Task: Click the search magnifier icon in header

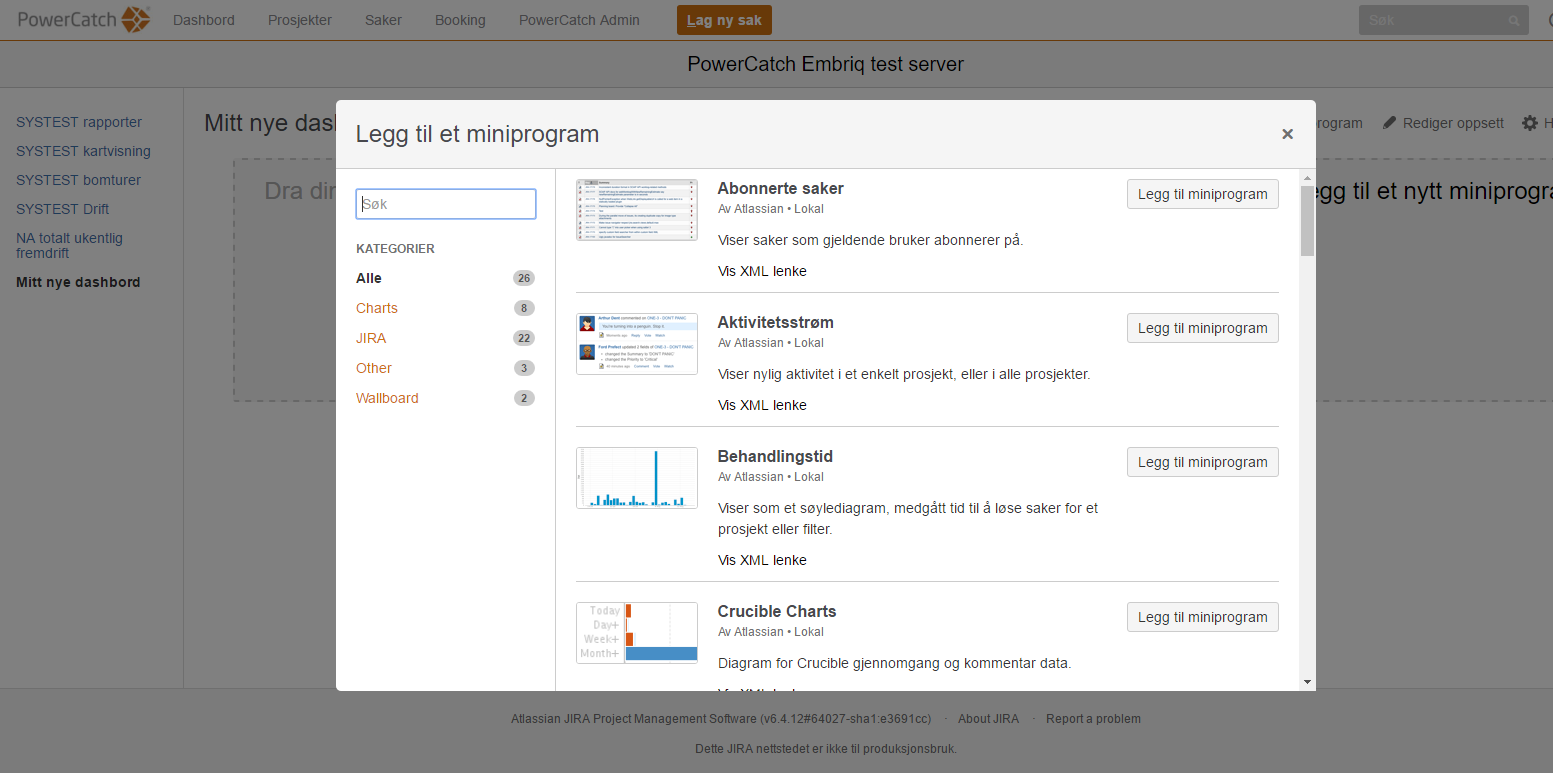Action: coord(1514,20)
